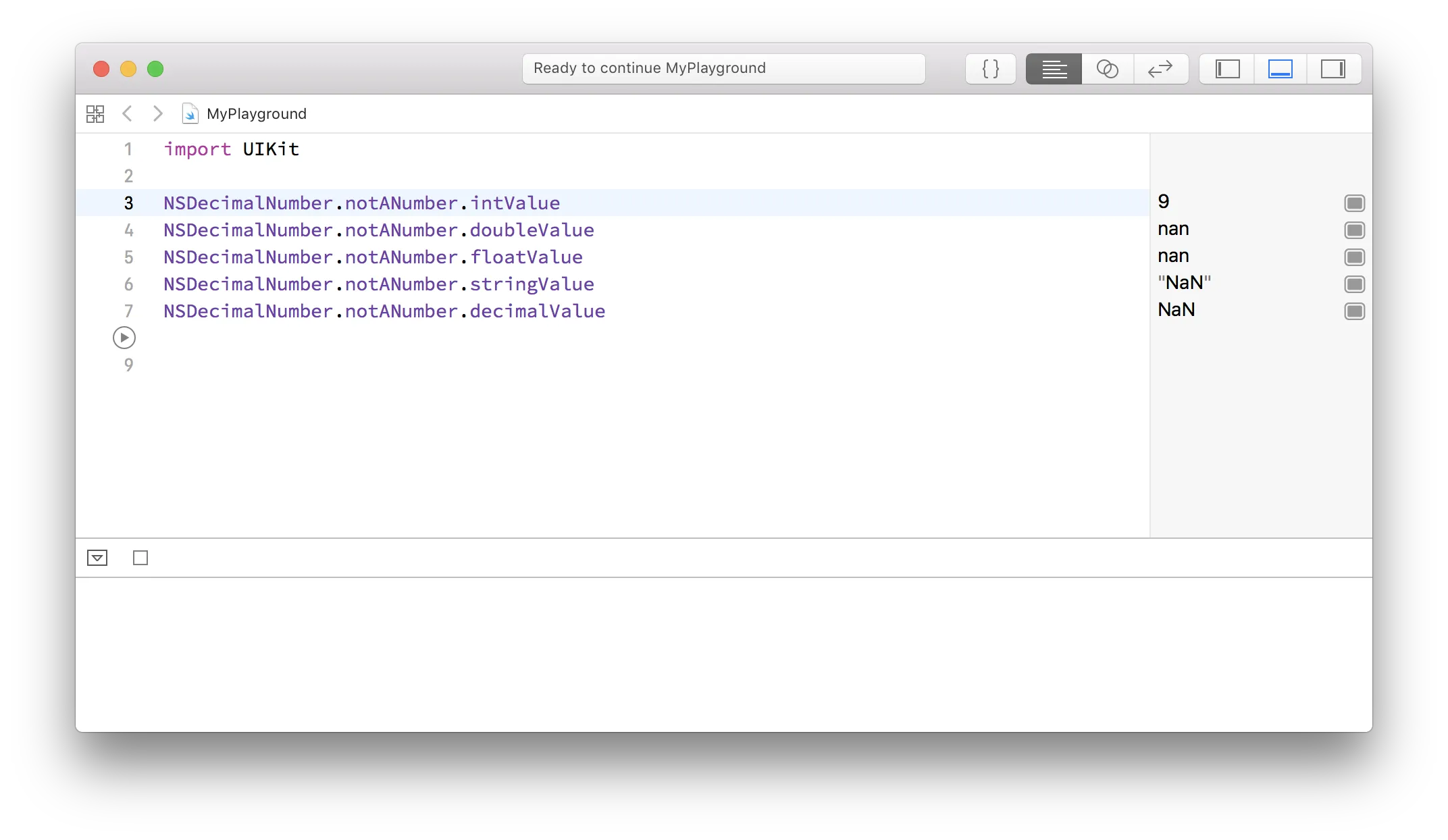This screenshot has width=1448, height=840.
Task: Show inline result for decimalValue line
Action: pyautogui.click(x=1354, y=311)
